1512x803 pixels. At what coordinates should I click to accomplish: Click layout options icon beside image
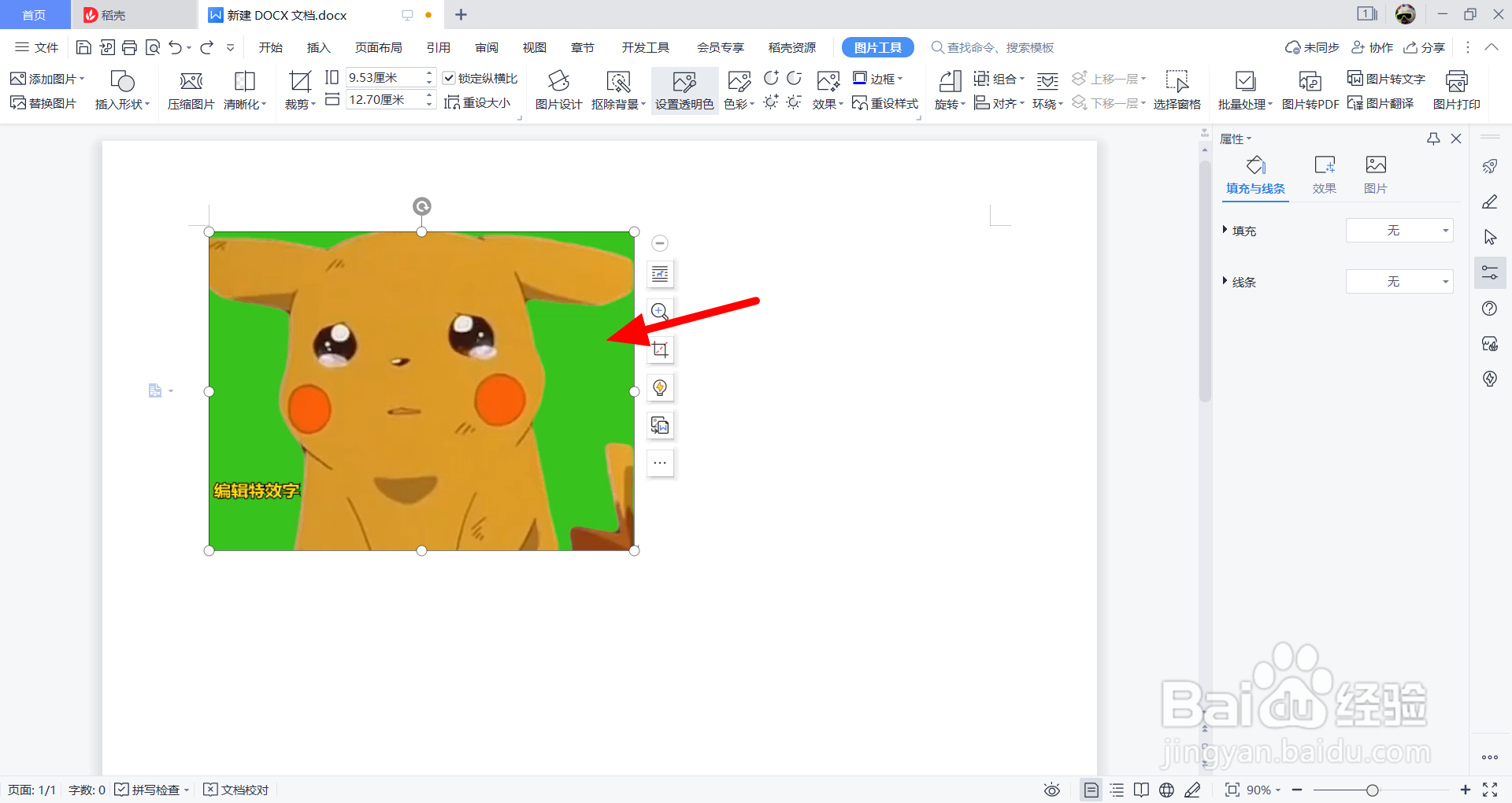click(x=660, y=274)
